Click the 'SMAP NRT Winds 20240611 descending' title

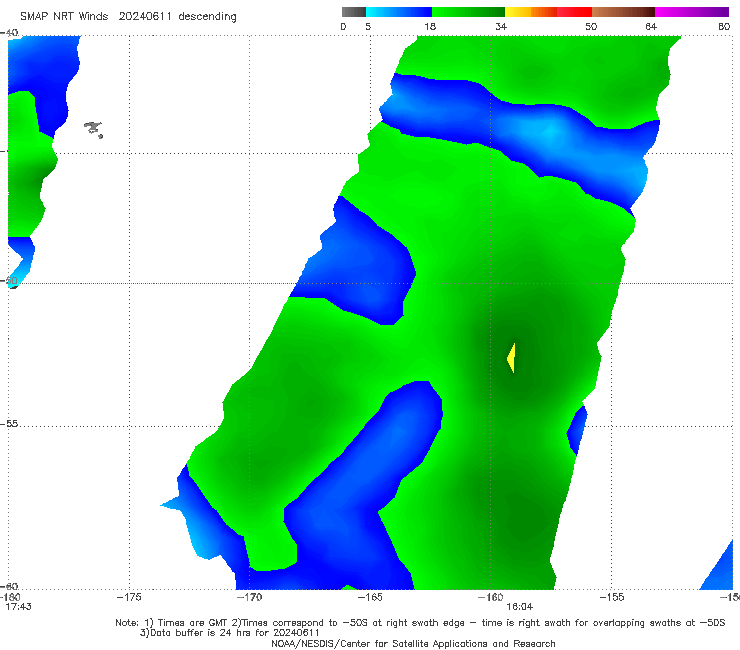pyautogui.click(x=128, y=17)
